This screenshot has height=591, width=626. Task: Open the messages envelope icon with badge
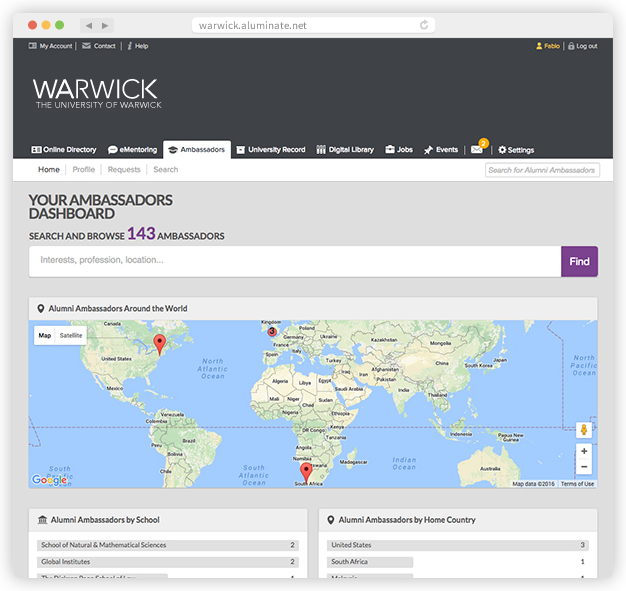pos(478,148)
